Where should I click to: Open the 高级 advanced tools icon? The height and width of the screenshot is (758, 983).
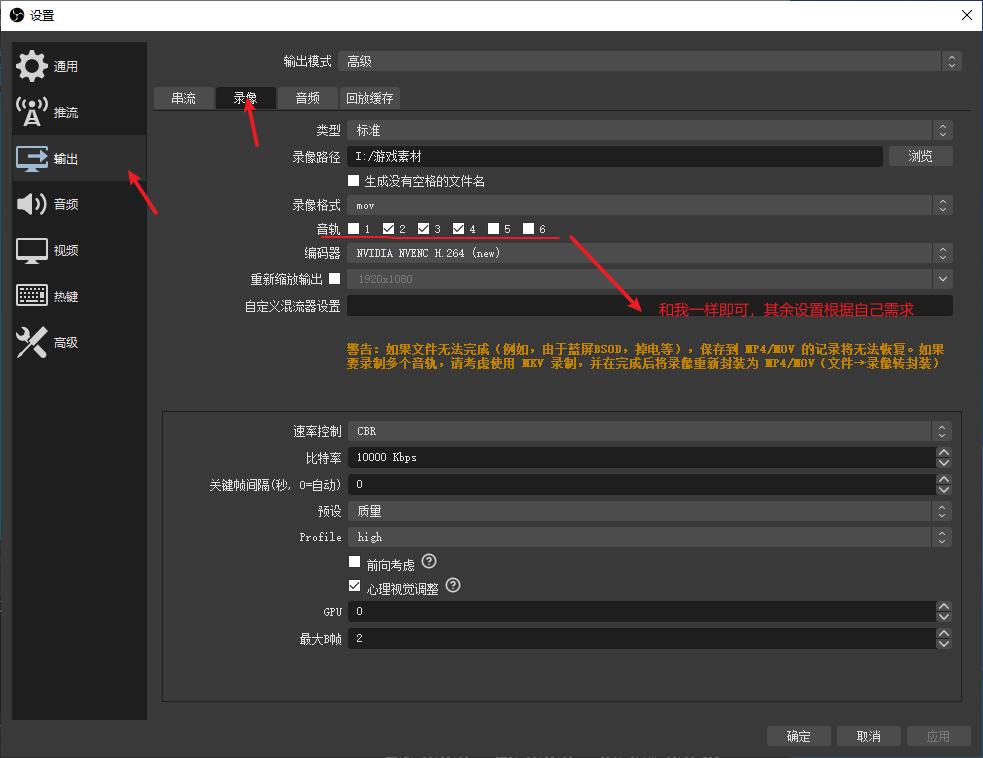(31, 342)
